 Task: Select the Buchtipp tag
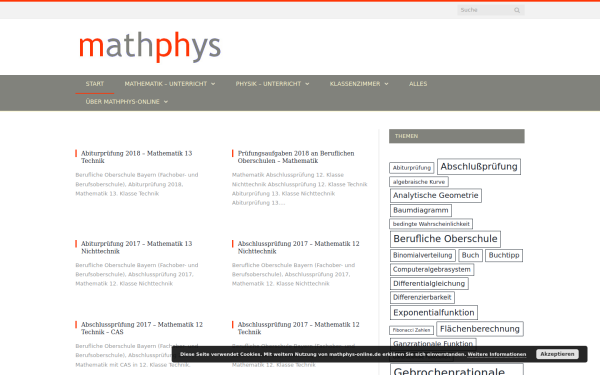[x=504, y=255]
